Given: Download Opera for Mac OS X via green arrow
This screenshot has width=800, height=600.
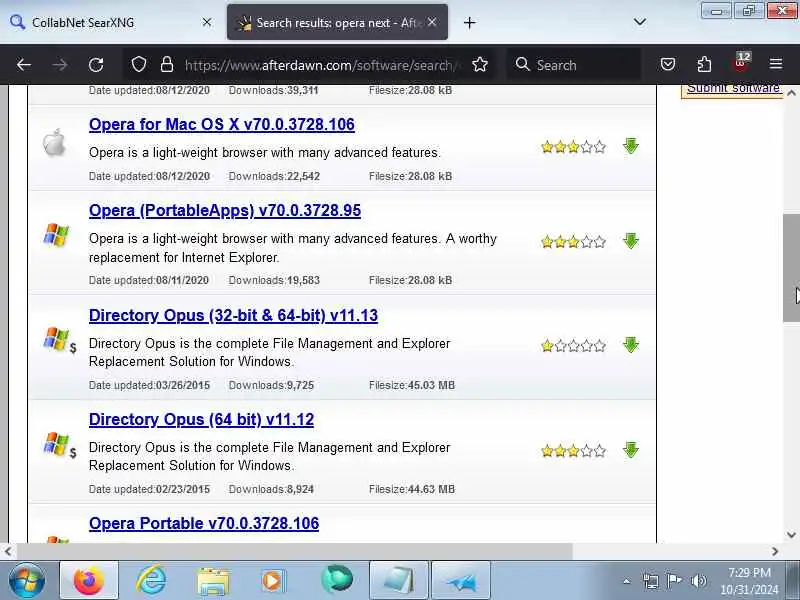Looking at the screenshot, I should [631, 146].
